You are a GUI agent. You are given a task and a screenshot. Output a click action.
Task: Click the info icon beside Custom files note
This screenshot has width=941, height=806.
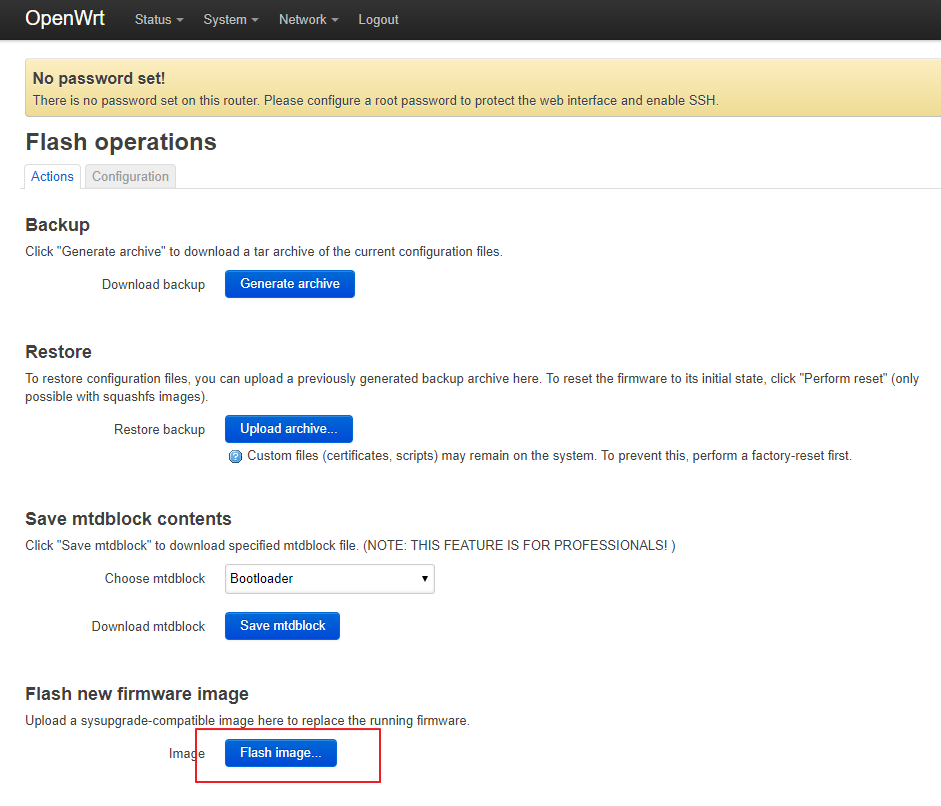click(x=236, y=456)
